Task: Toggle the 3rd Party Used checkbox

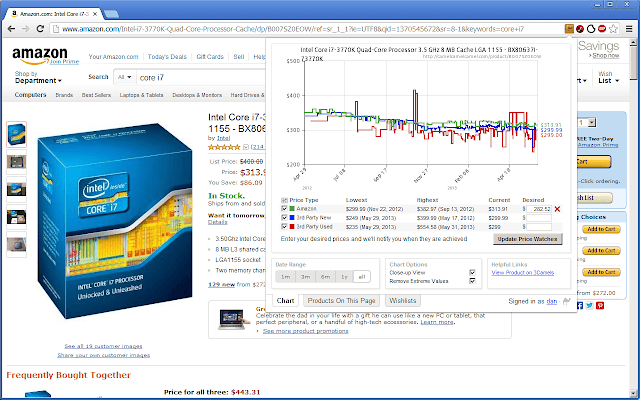Action: pyautogui.click(x=284, y=227)
